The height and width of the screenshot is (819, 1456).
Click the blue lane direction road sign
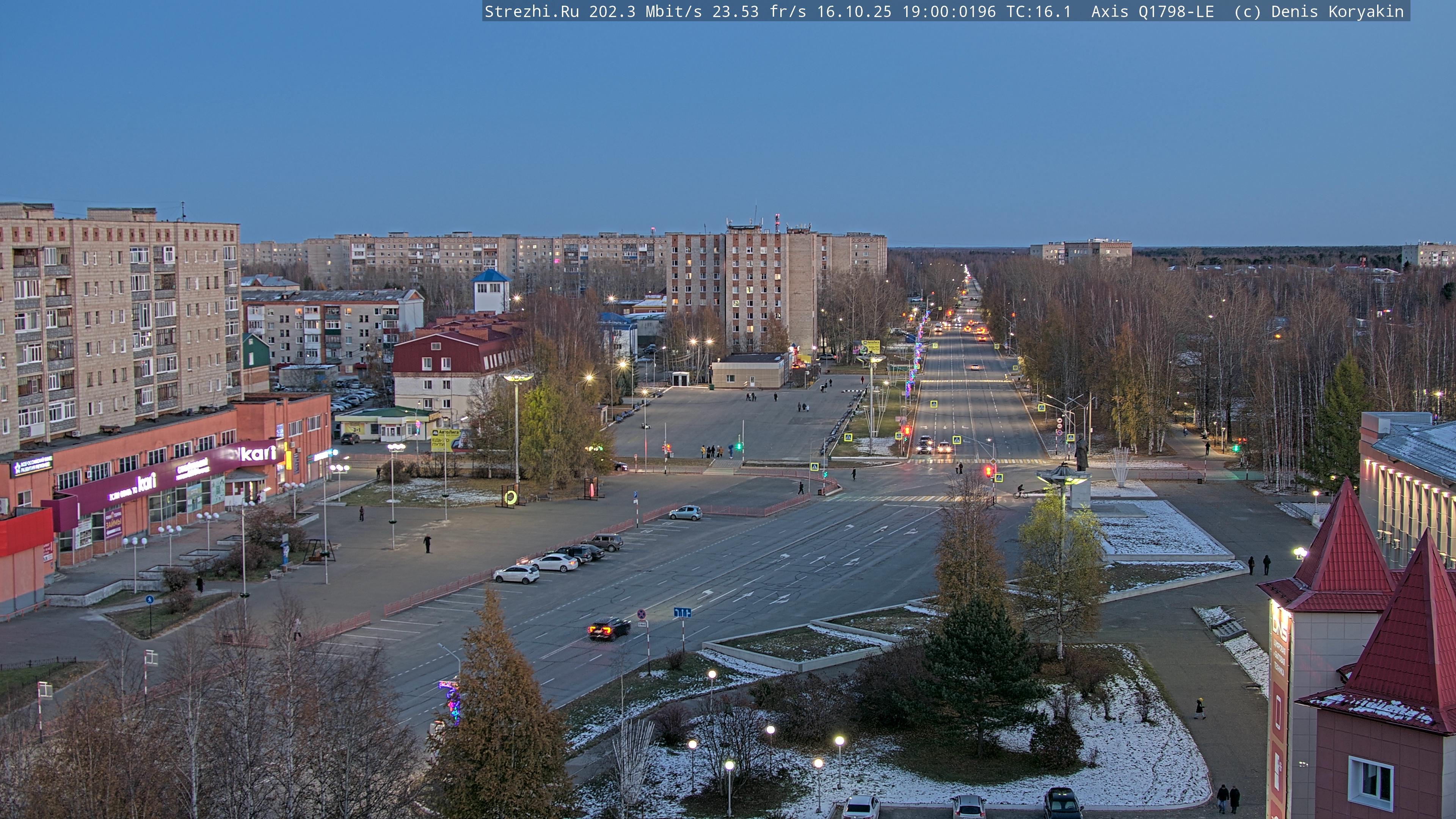(x=682, y=612)
